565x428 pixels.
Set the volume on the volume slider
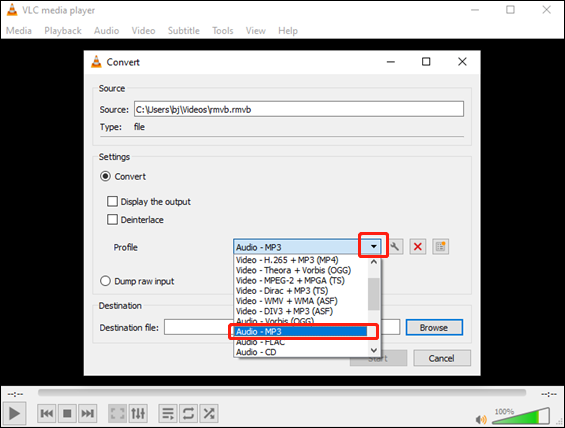pyautogui.click(x=521, y=416)
